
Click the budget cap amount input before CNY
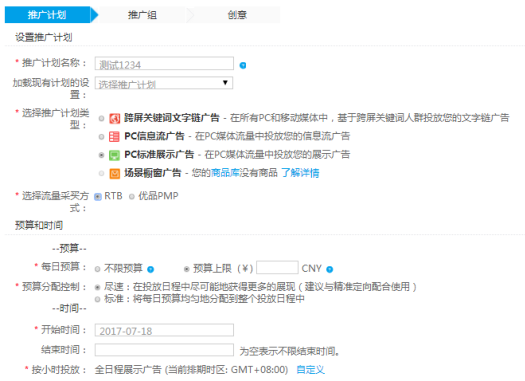click(x=277, y=268)
